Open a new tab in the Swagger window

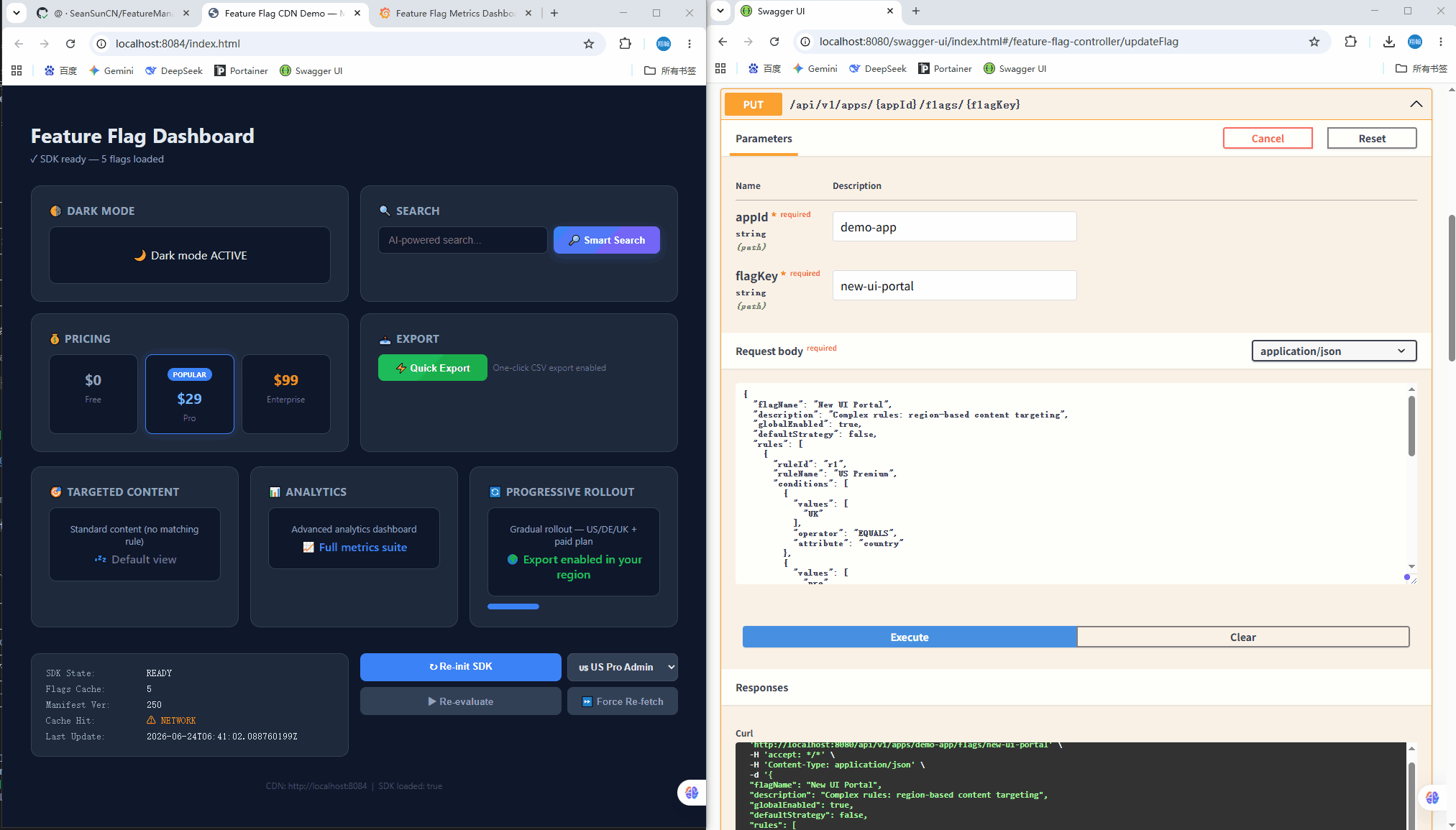coord(916,11)
